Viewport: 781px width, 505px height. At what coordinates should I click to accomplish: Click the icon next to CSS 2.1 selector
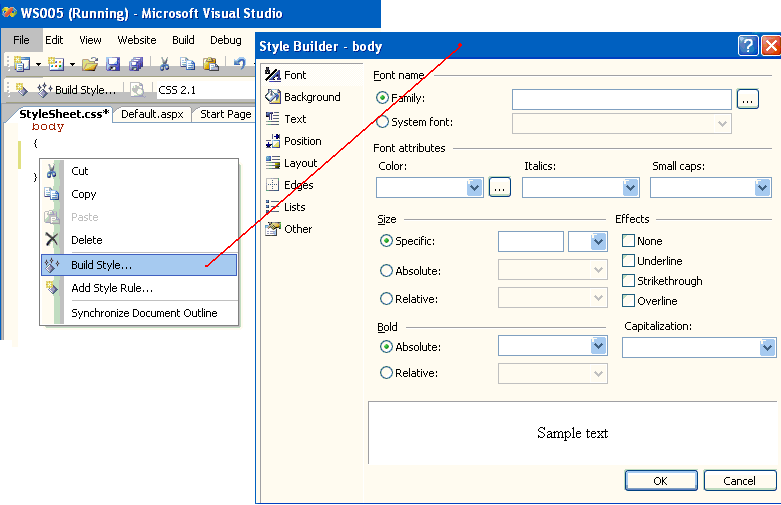[137, 90]
